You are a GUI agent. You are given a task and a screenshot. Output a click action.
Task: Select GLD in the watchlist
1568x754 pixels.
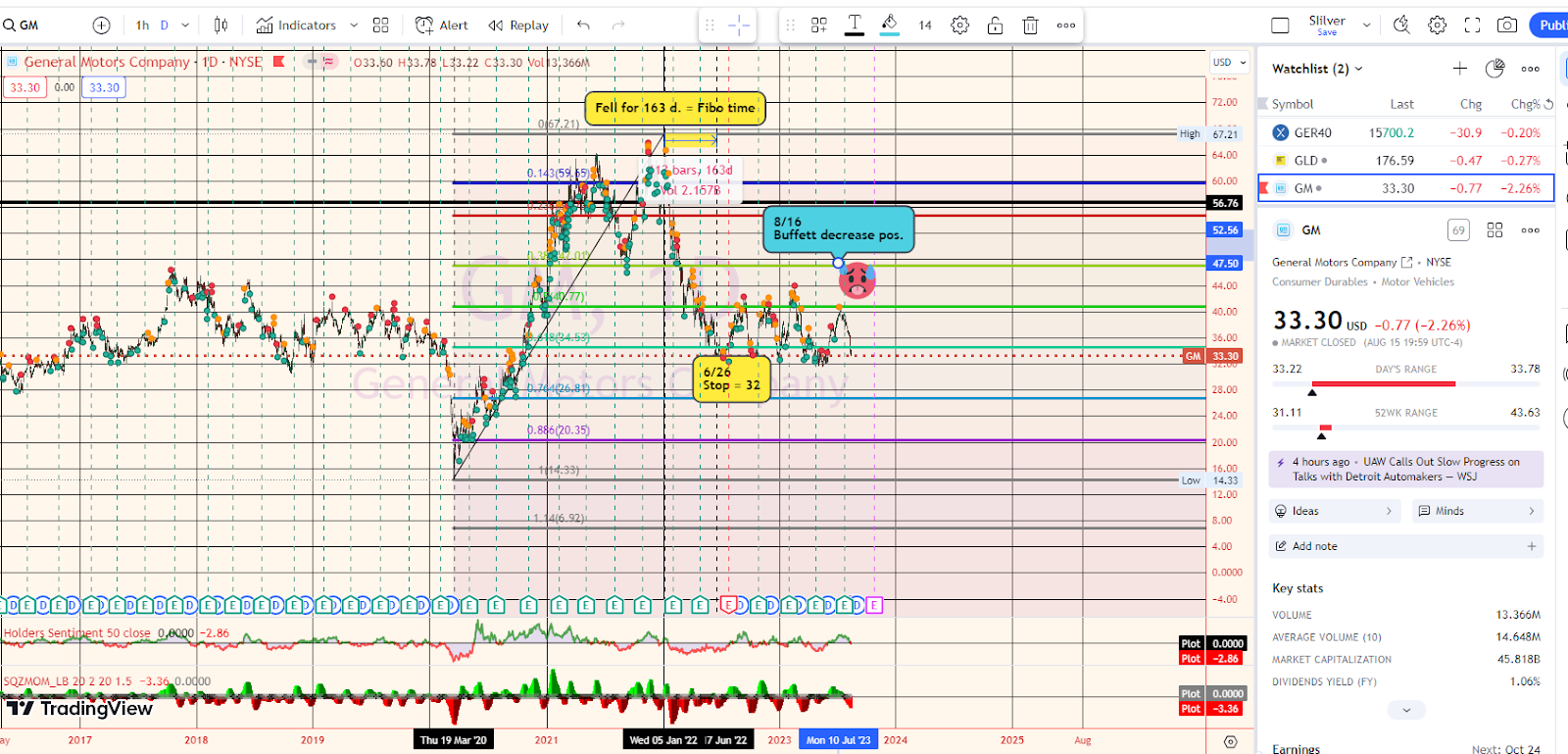click(x=1406, y=160)
